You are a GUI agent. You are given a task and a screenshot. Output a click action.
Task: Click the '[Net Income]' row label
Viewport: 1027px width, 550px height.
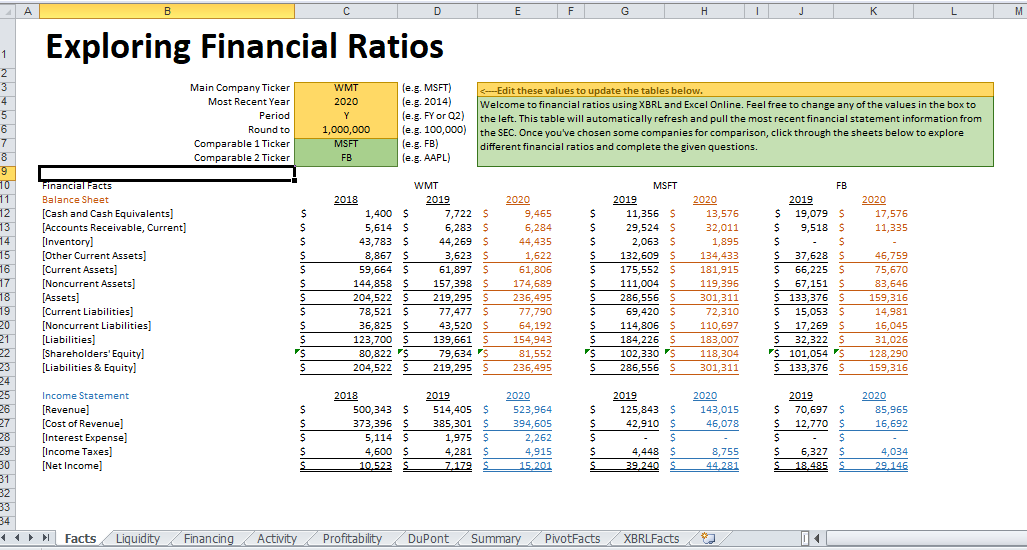[72, 466]
